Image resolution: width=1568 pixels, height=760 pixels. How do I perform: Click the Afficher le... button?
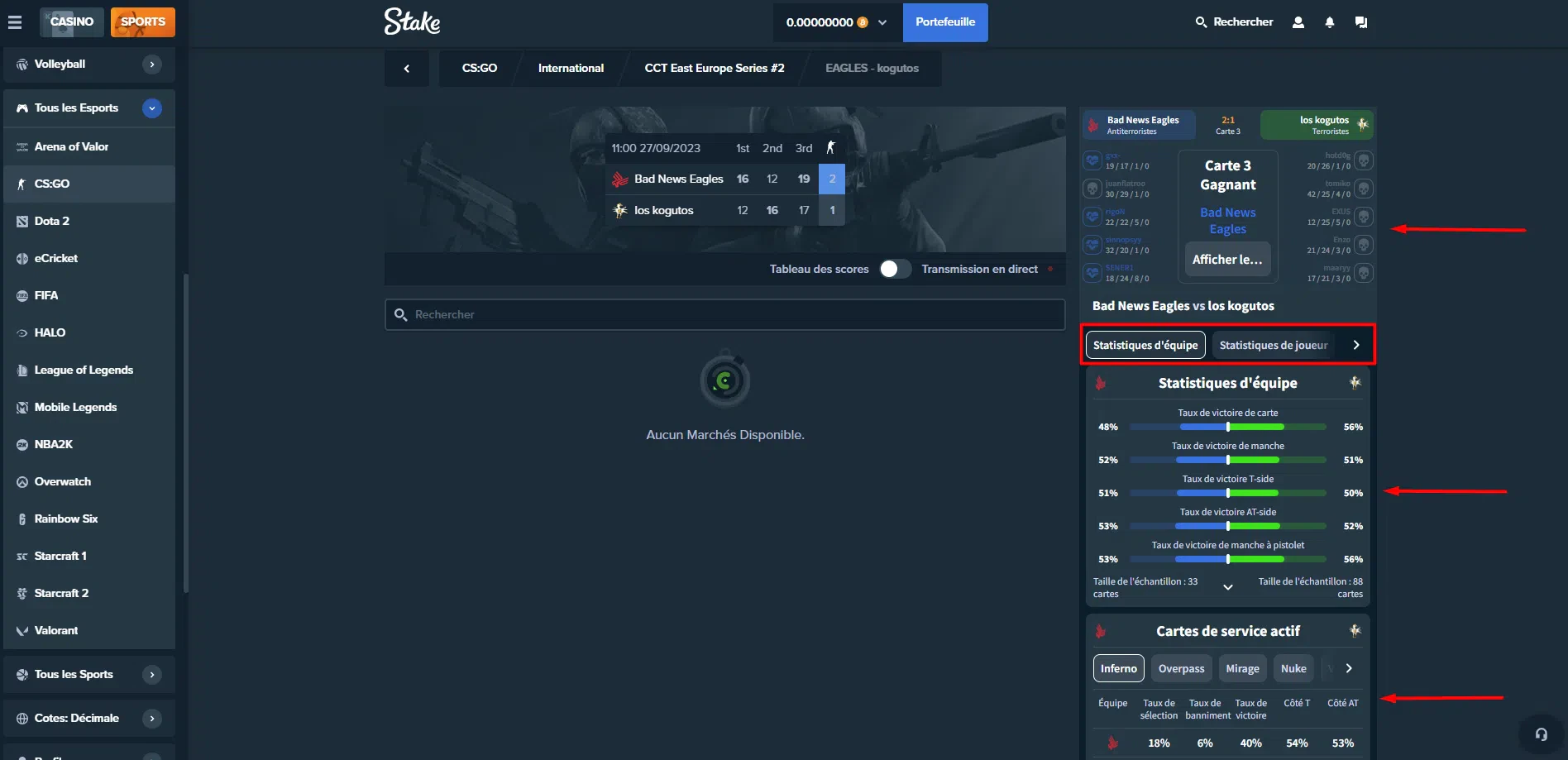1228,260
